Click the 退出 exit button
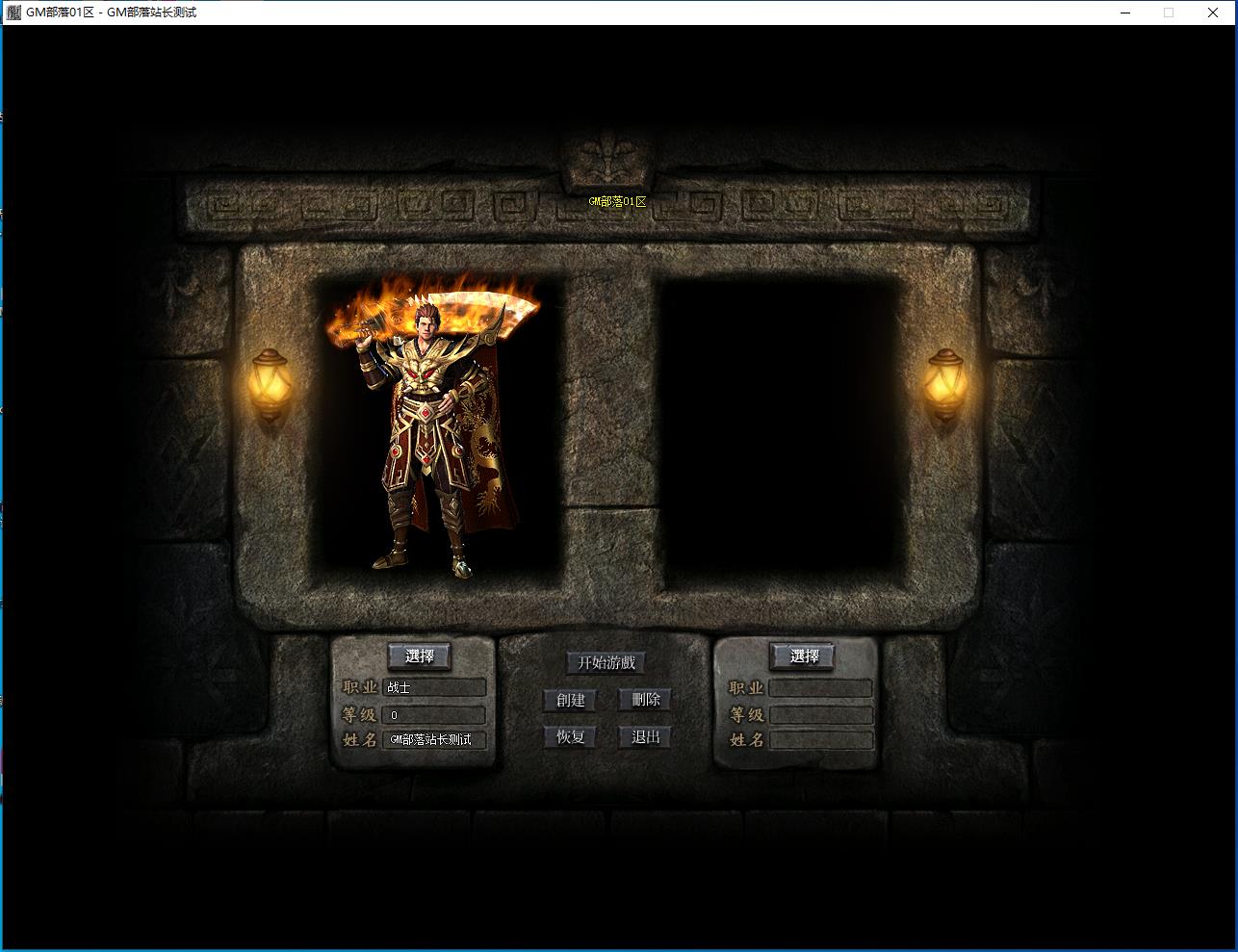The image size is (1238, 952). pyautogui.click(x=645, y=736)
